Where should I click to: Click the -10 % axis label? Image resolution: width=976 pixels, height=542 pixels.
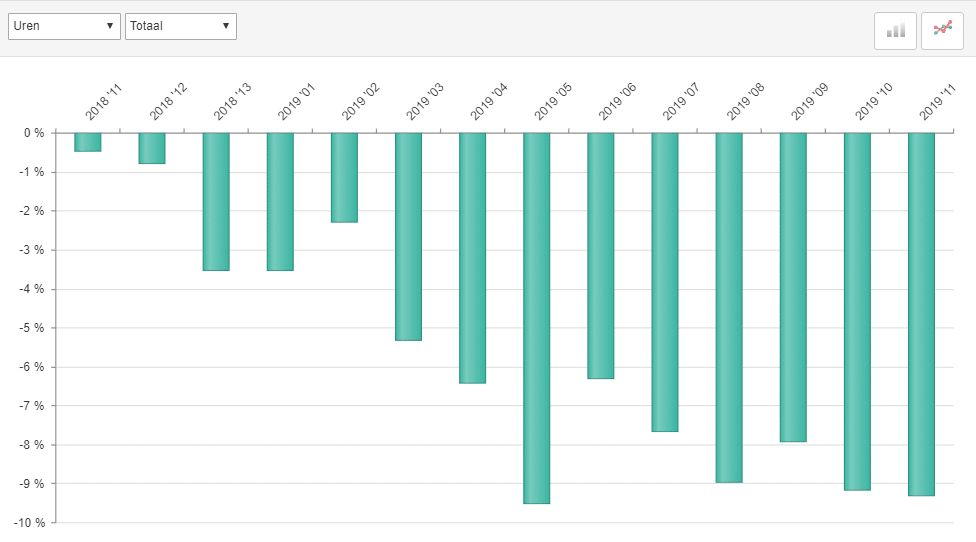[x=28, y=523]
